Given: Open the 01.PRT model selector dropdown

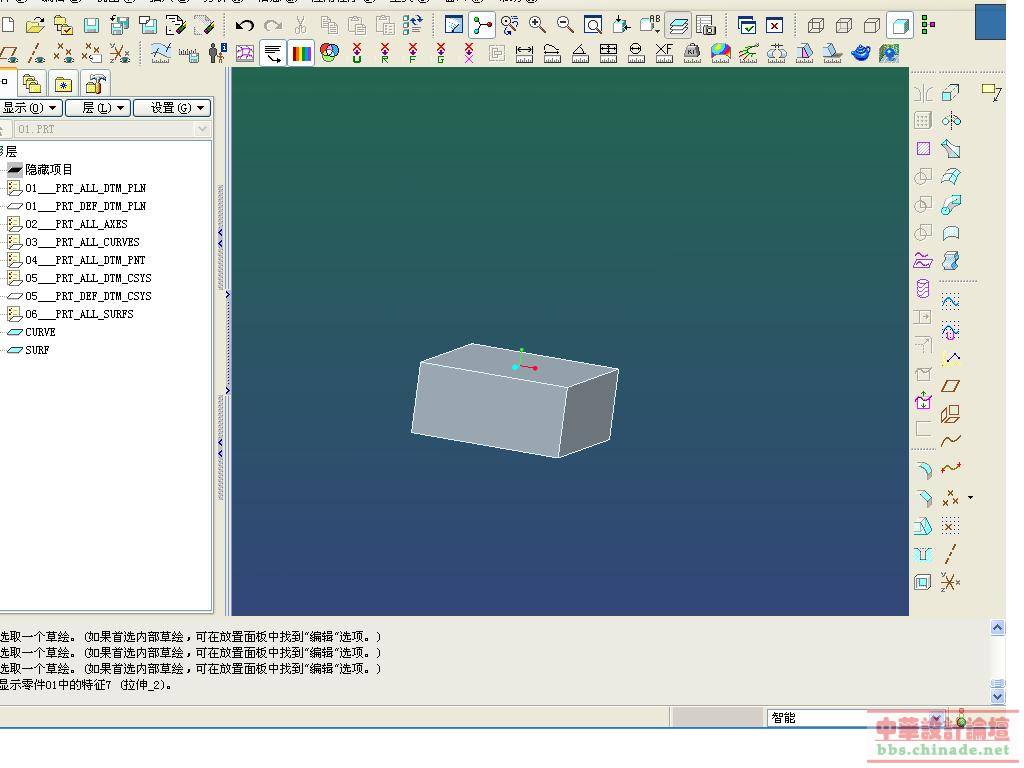Looking at the screenshot, I should pos(202,129).
